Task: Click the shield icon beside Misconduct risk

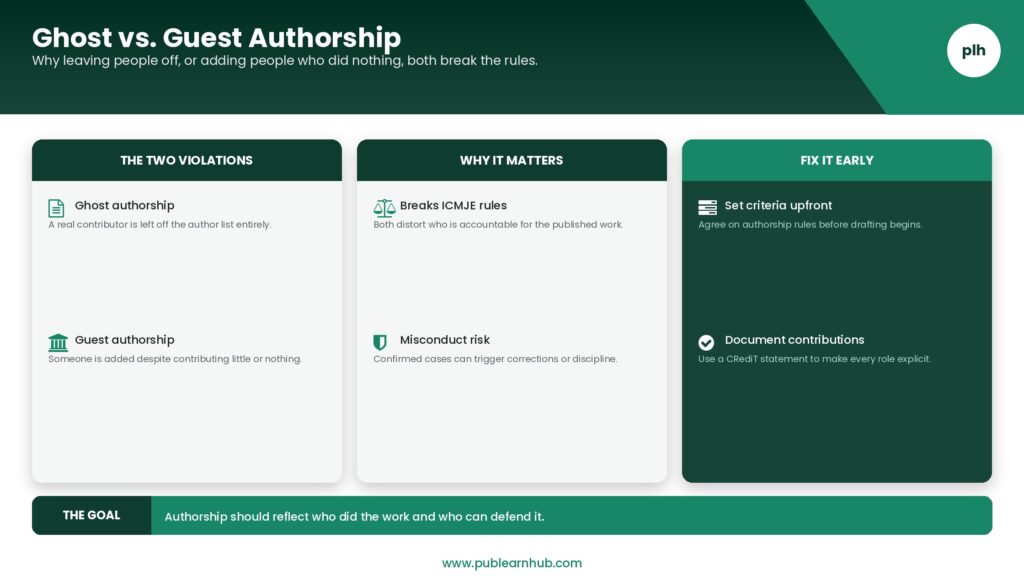Action: click(x=380, y=342)
